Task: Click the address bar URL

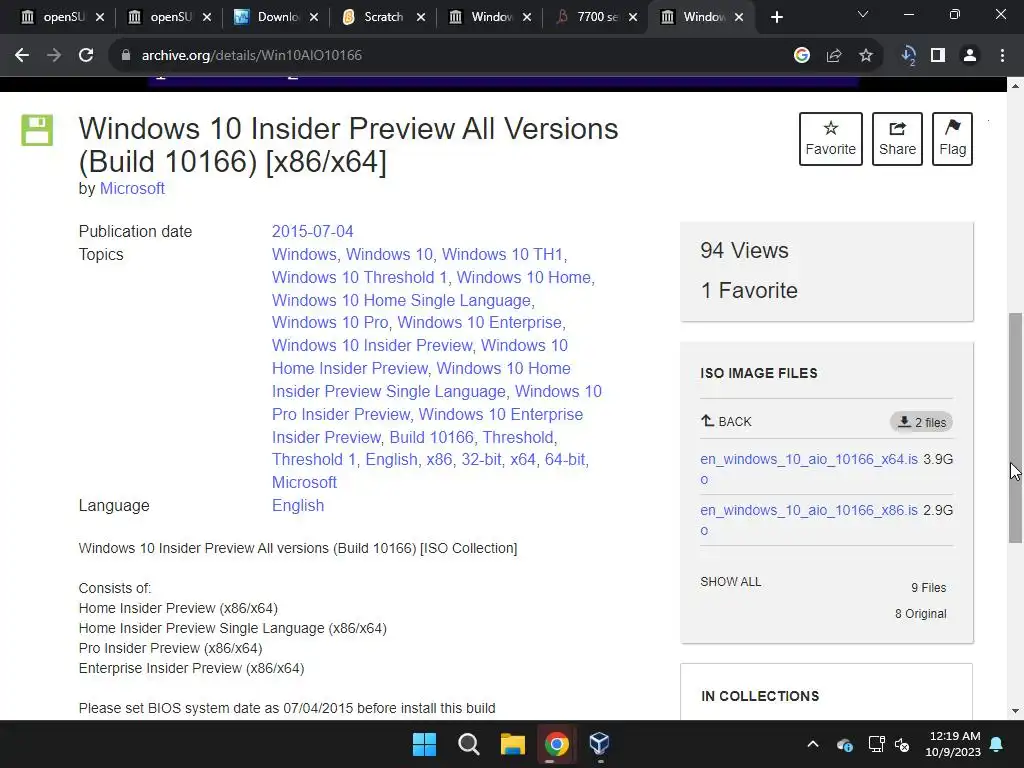Action: point(251,56)
